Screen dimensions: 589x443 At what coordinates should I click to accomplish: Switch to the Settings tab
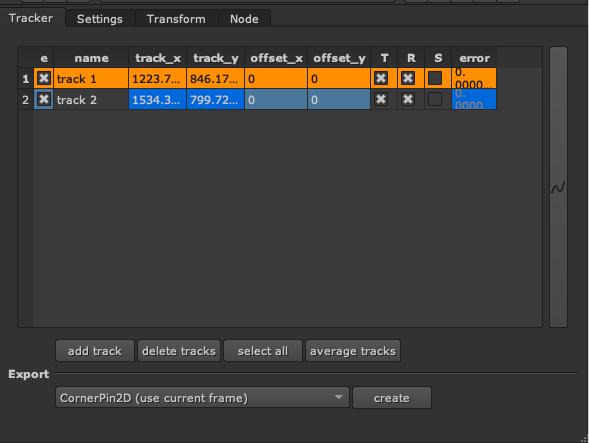click(100, 19)
